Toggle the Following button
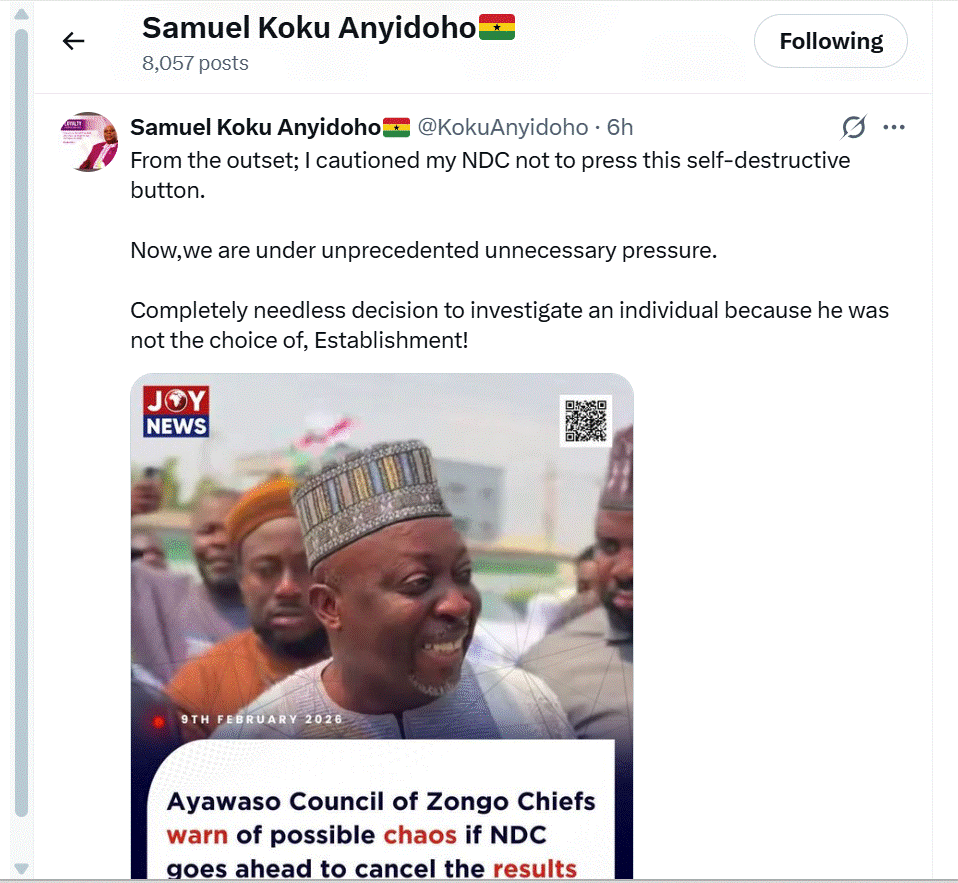The height and width of the screenshot is (883, 958). tap(830, 41)
